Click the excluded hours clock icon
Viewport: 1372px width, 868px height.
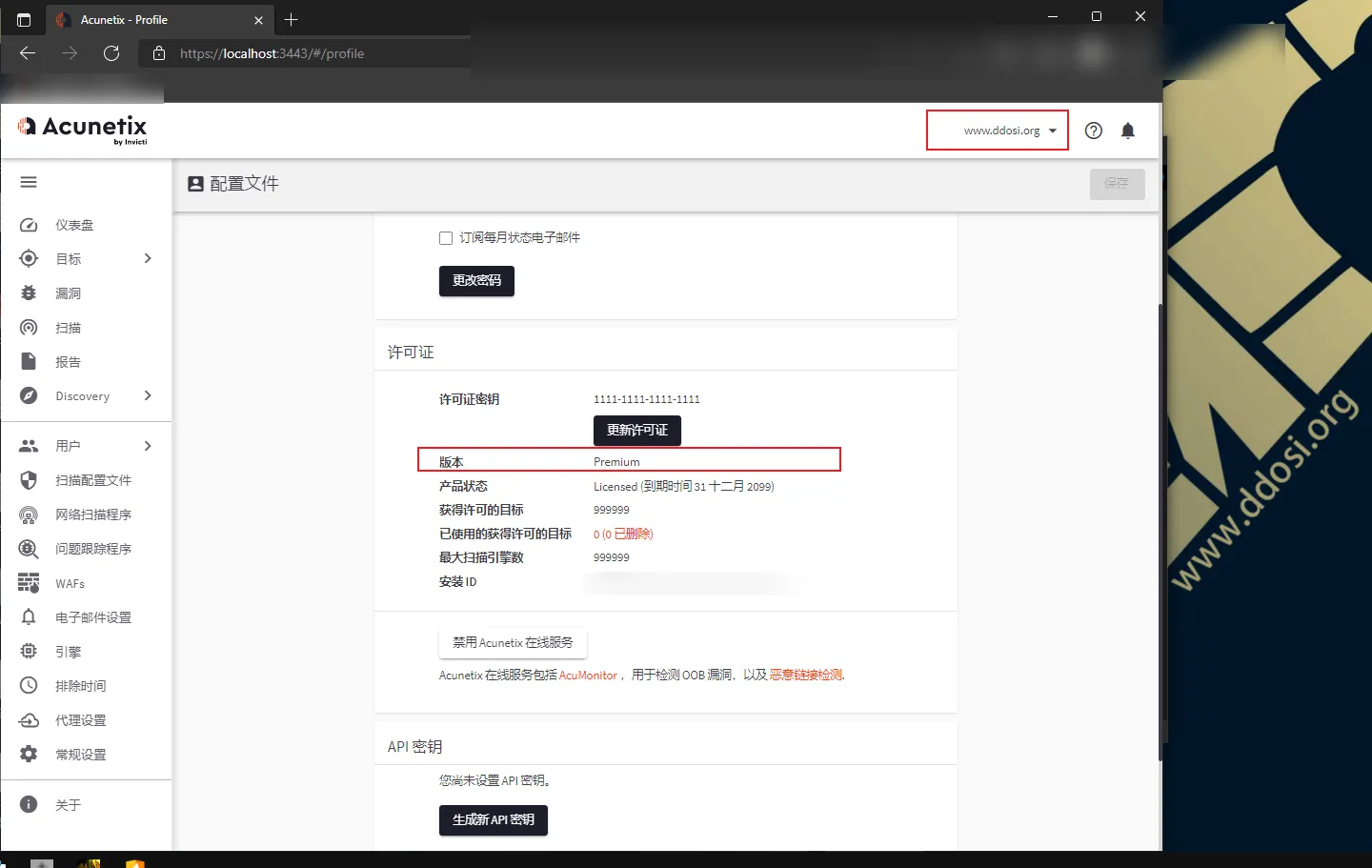point(29,685)
